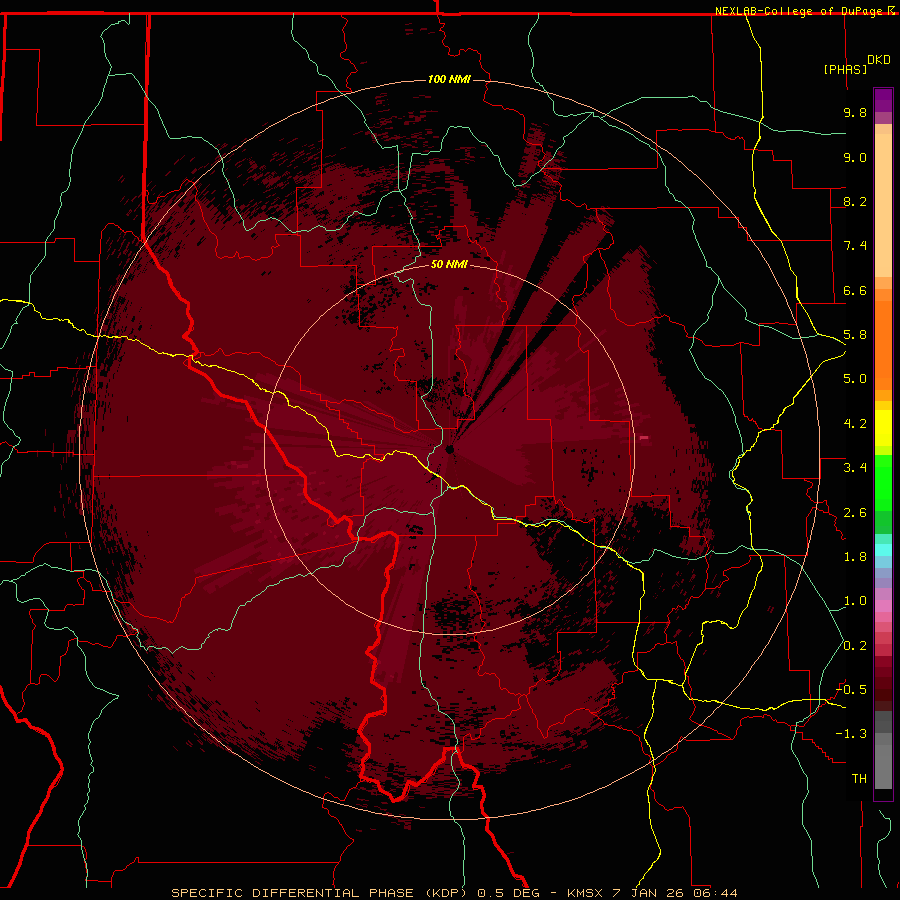This screenshot has height=900, width=900.
Task: Click the 9.8 value on the color scale
Action: tap(855, 112)
